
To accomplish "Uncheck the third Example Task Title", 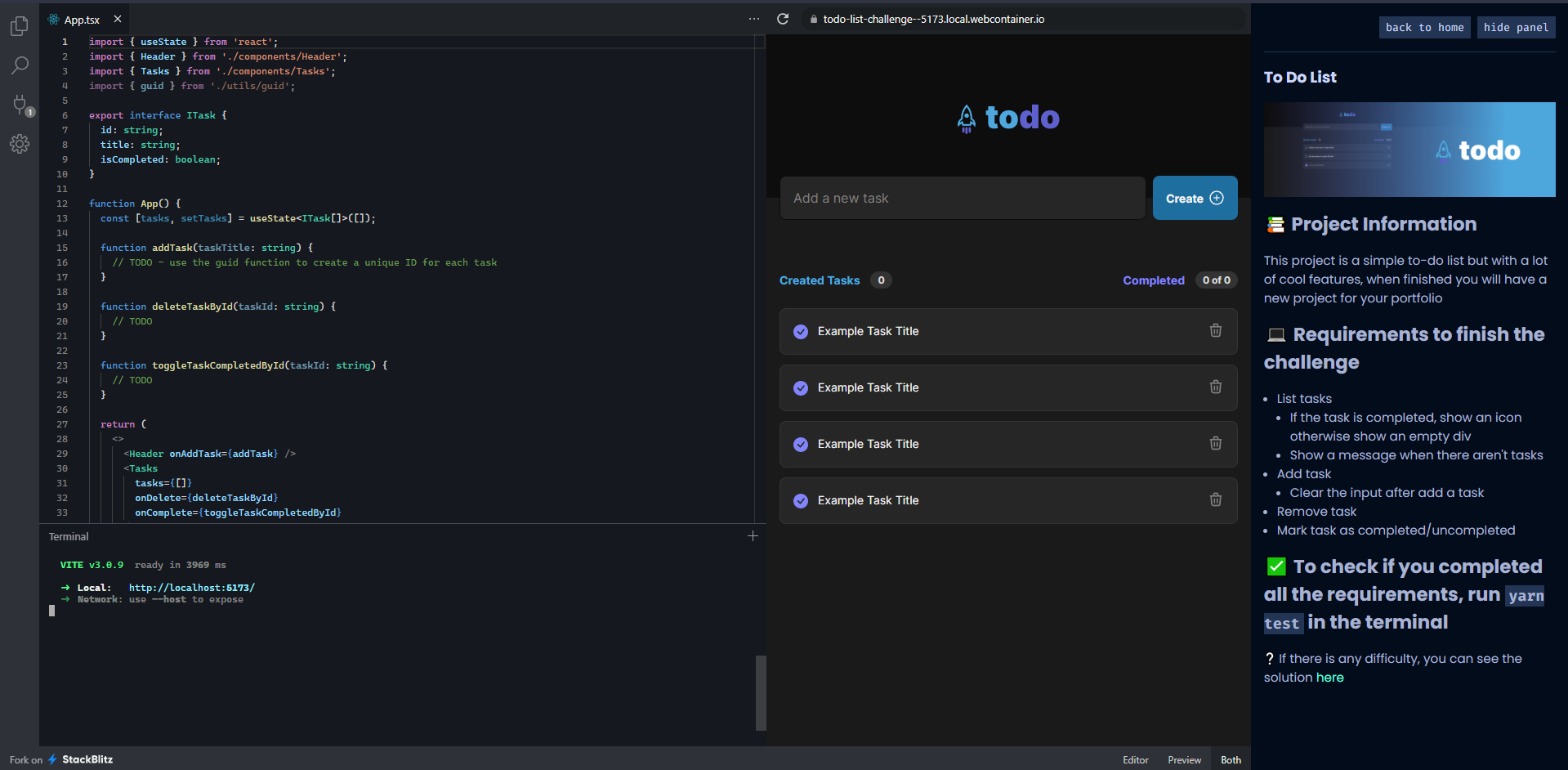I will [801, 444].
